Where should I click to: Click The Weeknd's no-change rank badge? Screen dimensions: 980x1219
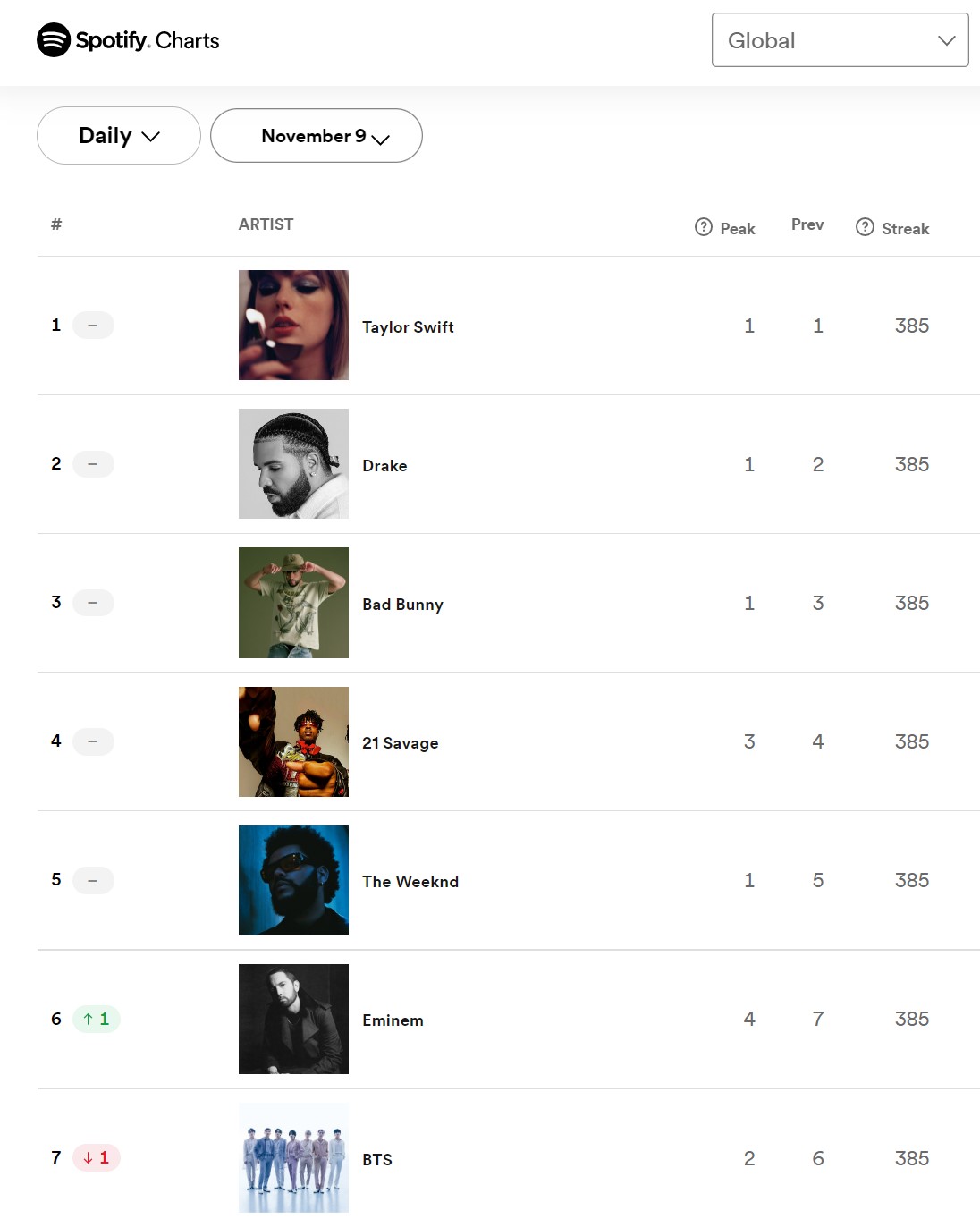93,880
